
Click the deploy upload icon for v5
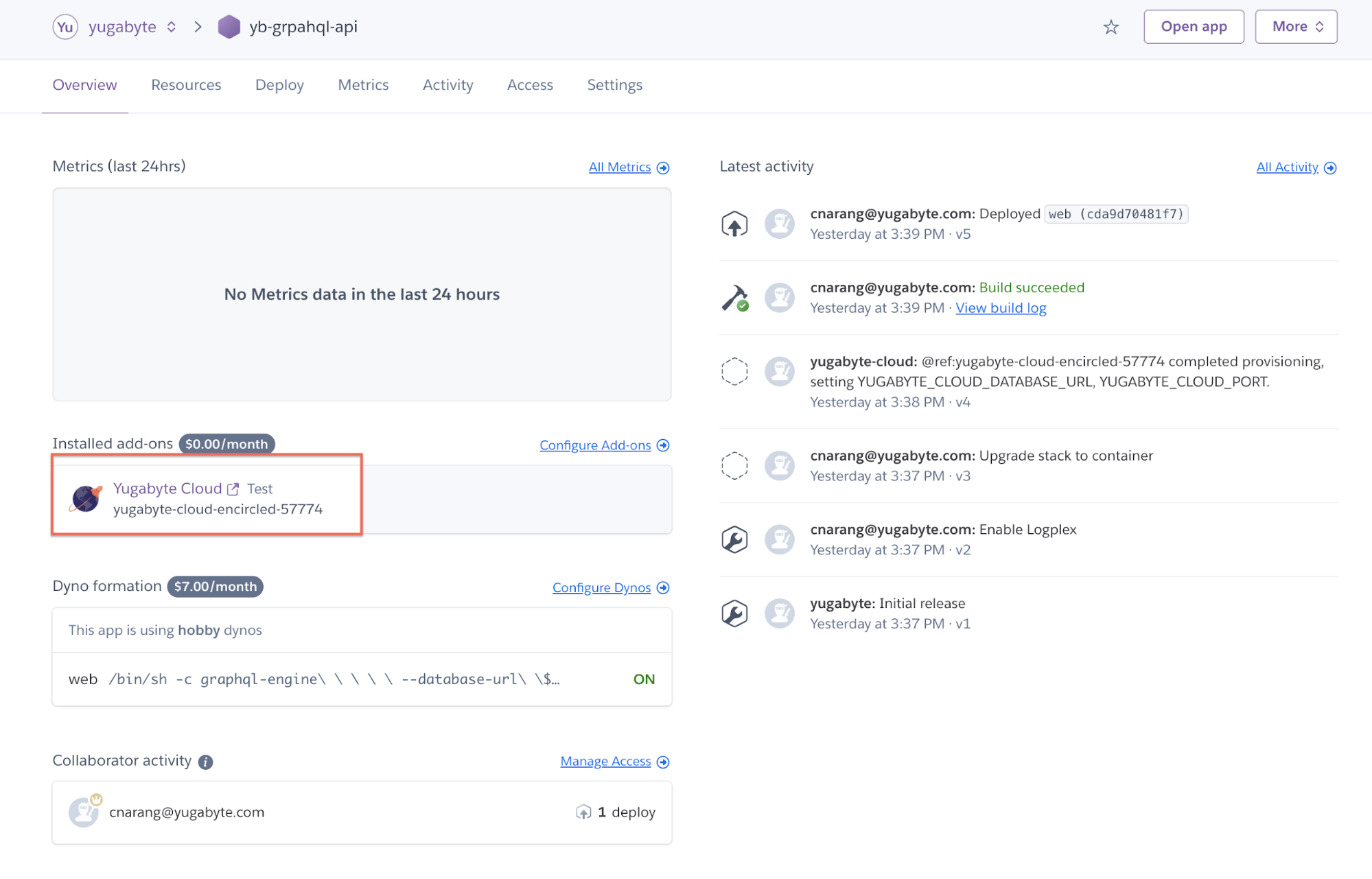(x=734, y=224)
